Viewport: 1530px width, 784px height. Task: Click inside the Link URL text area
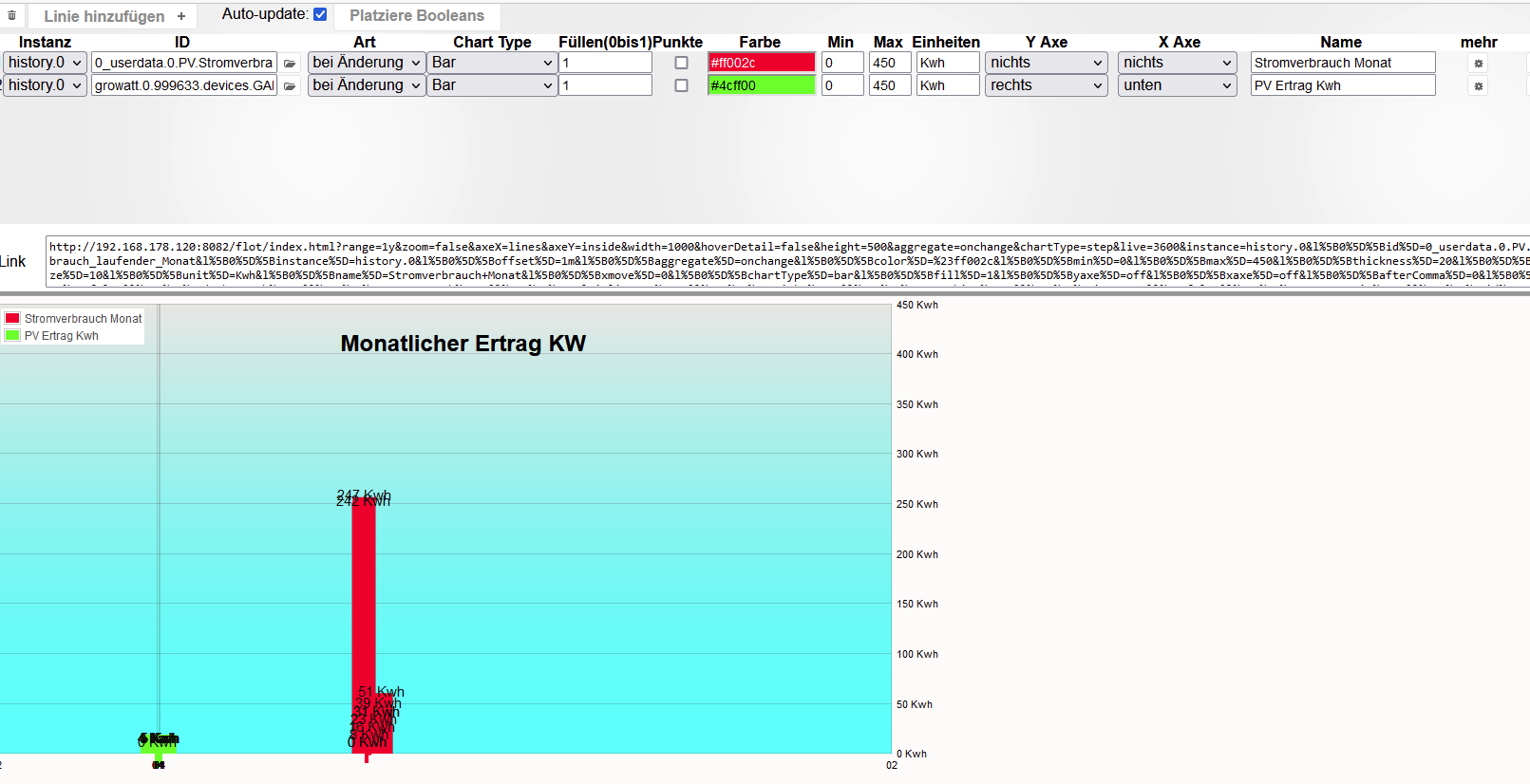click(x=787, y=261)
